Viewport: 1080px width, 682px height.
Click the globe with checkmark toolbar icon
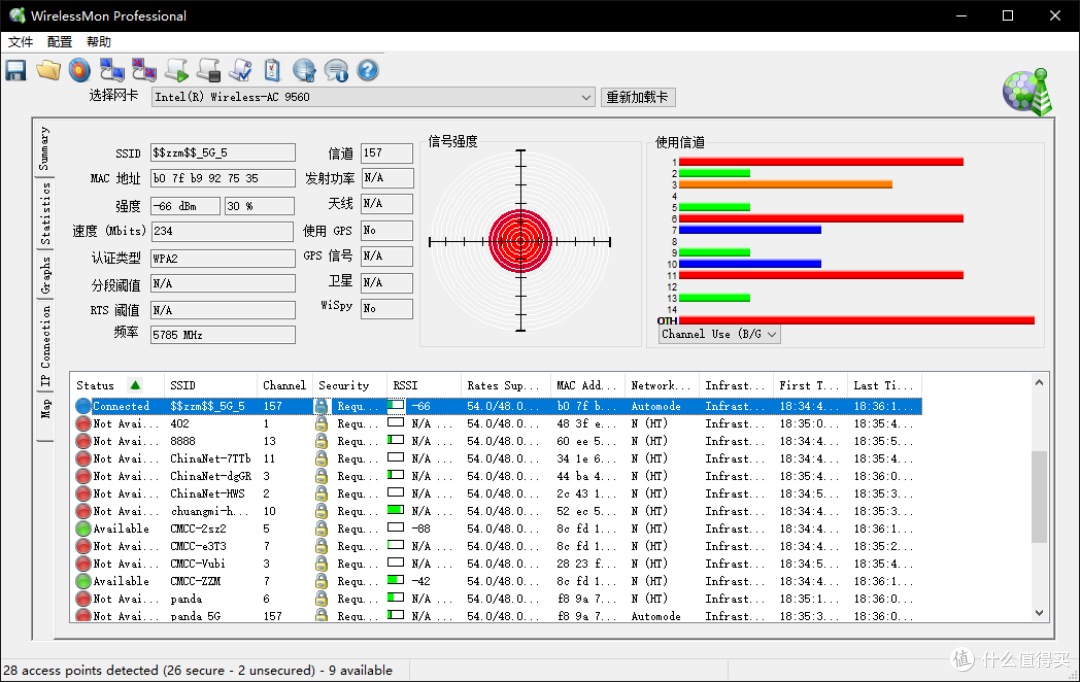tap(304, 70)
